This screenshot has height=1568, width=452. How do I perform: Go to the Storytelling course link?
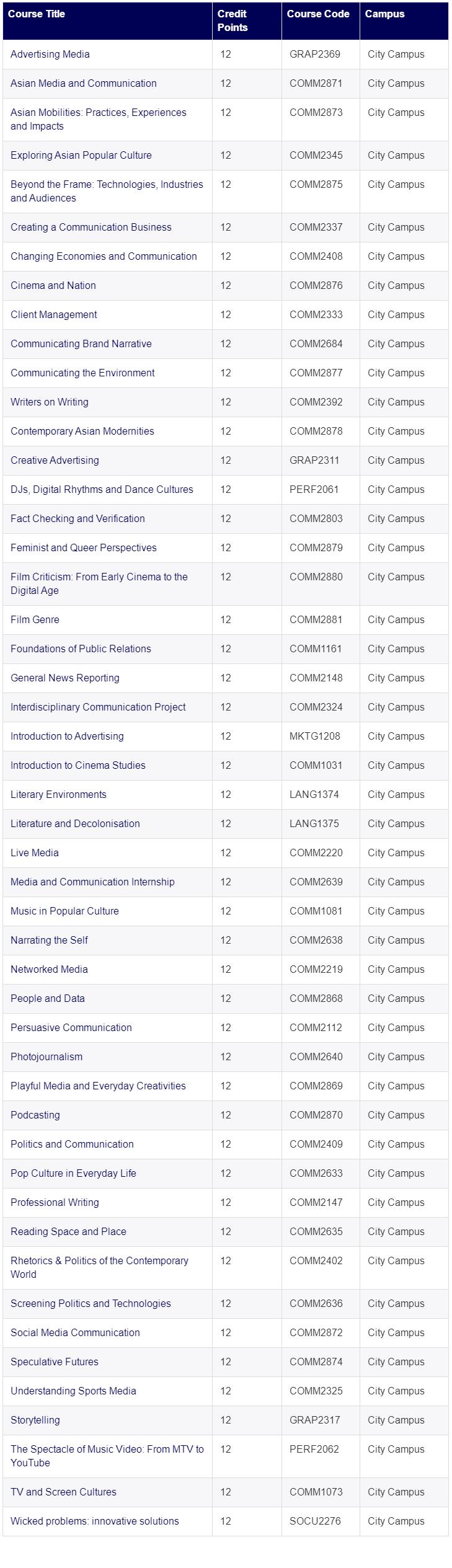tap(35, 1420)
